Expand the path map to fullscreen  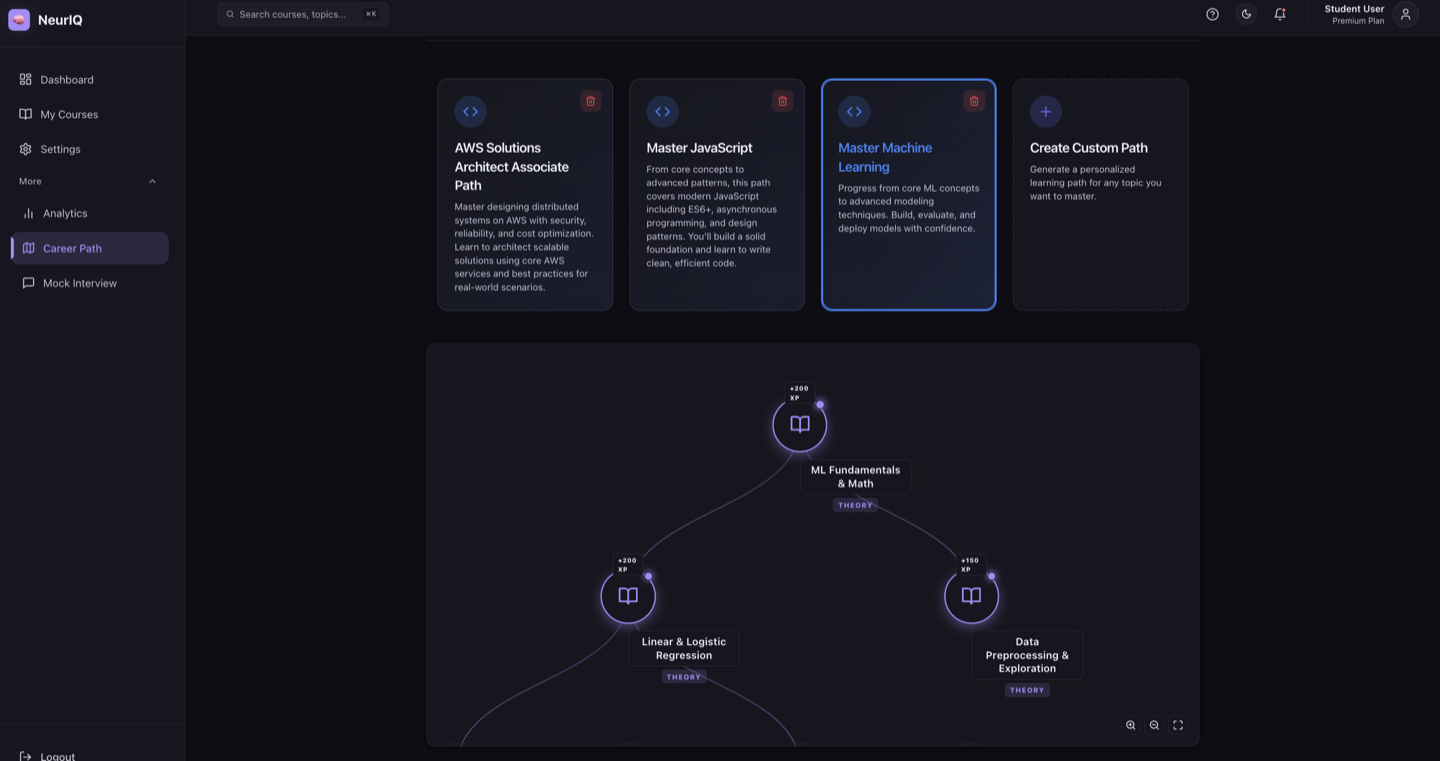coord(1178,725)
